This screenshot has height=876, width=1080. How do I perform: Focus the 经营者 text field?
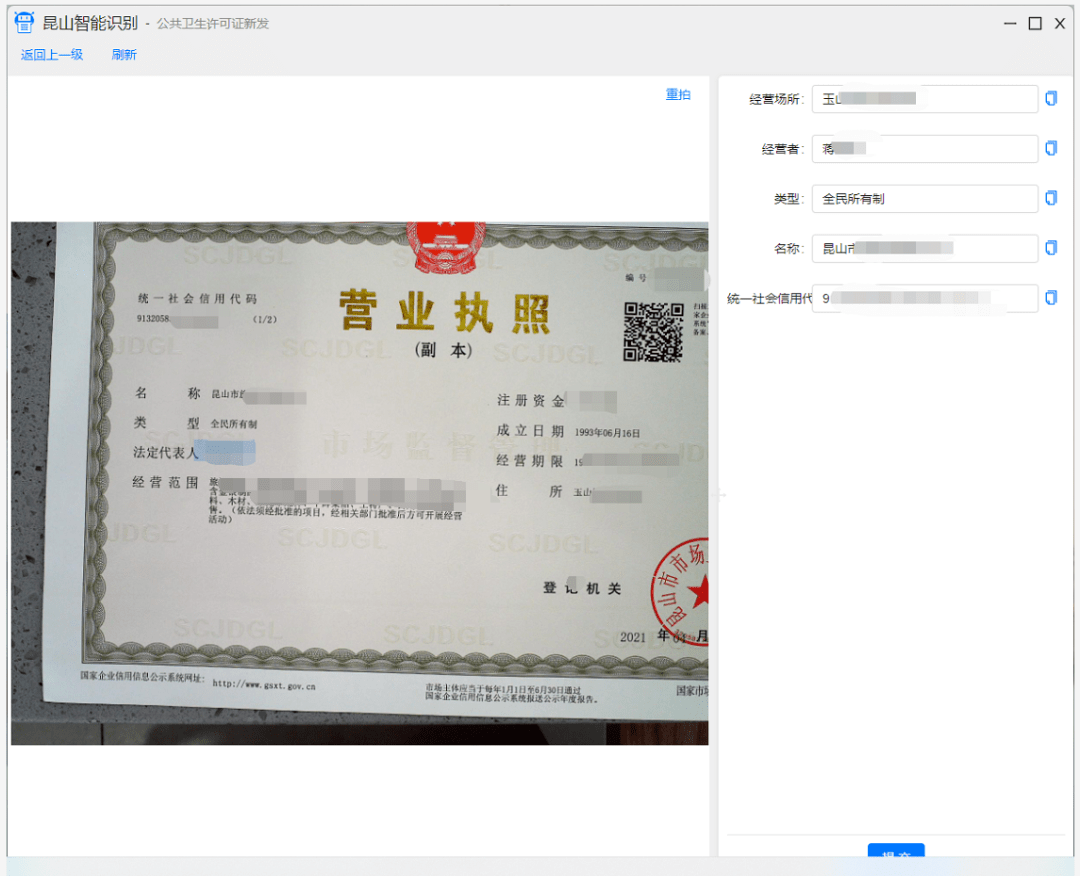924,149
